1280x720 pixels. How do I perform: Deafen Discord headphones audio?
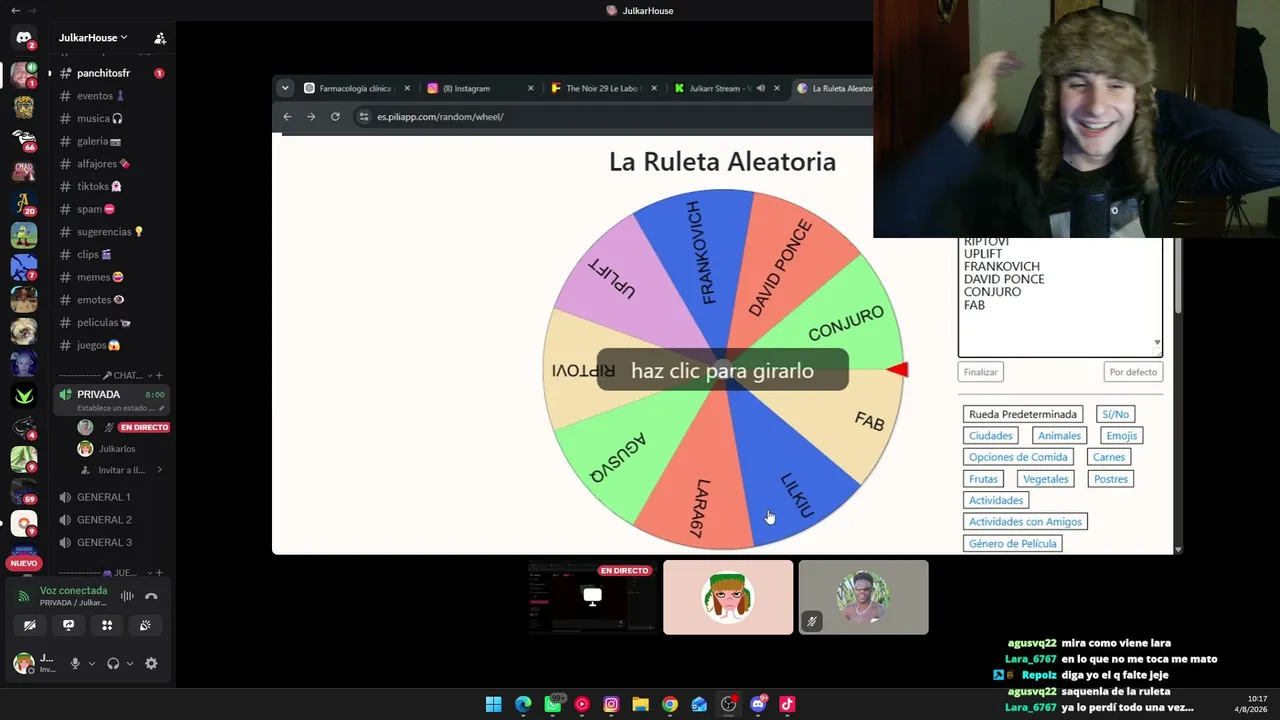pos(113,663)
